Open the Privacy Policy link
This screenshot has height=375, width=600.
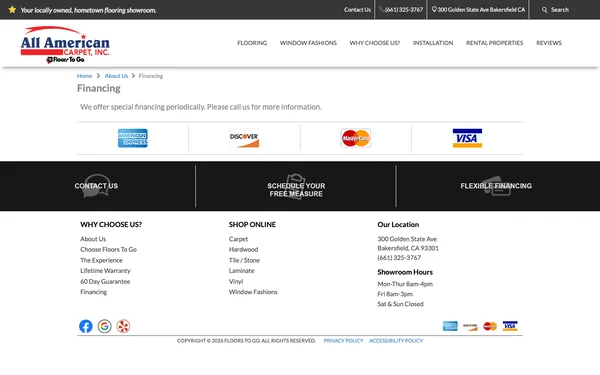[x=343, y=341]
